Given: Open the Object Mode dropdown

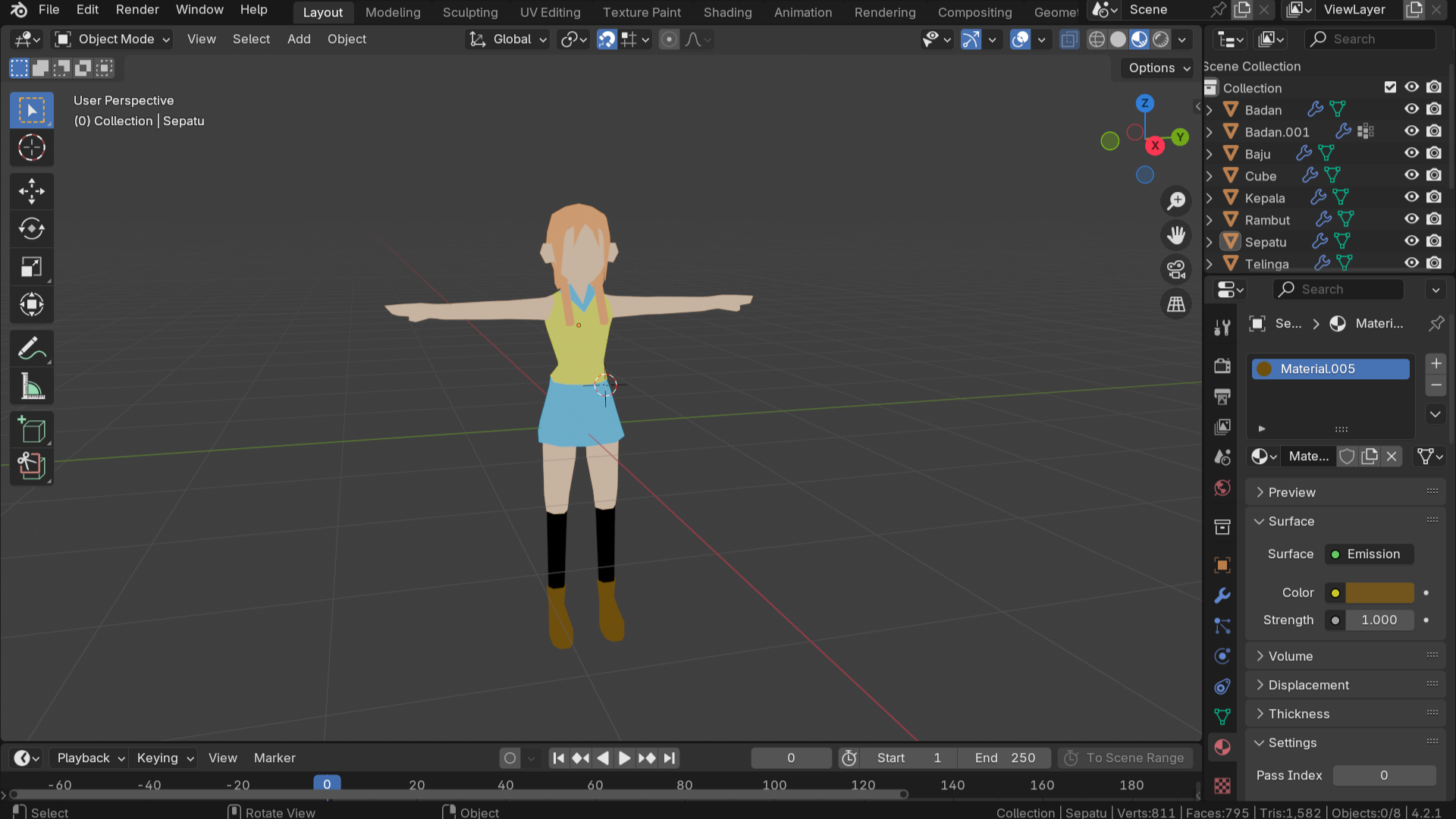Looking at the screenshot, I should pyautogui.click(x=112, y=39).
